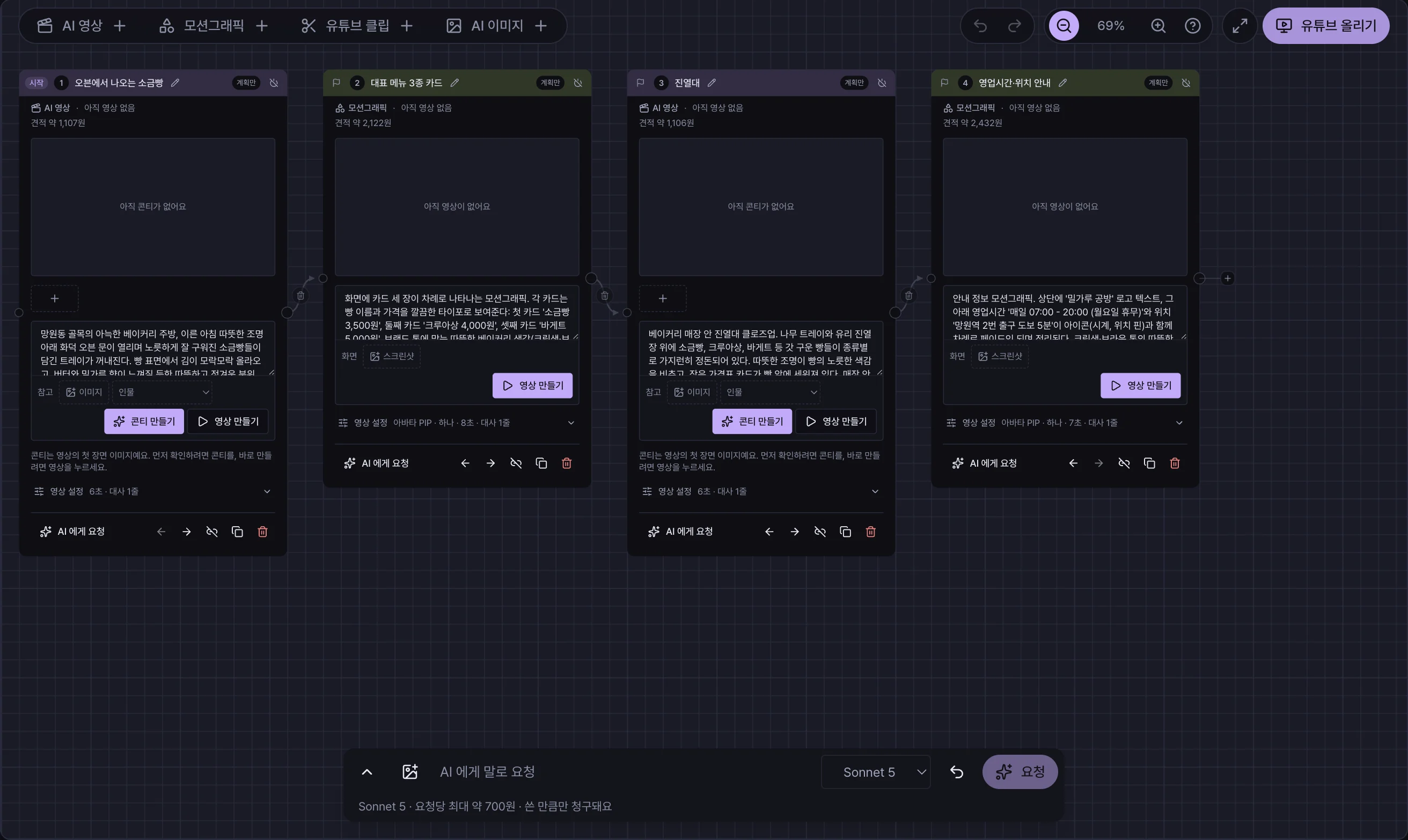
Task: Unlink scene 3 with the broken-link icon
Action: click(820, 532)
